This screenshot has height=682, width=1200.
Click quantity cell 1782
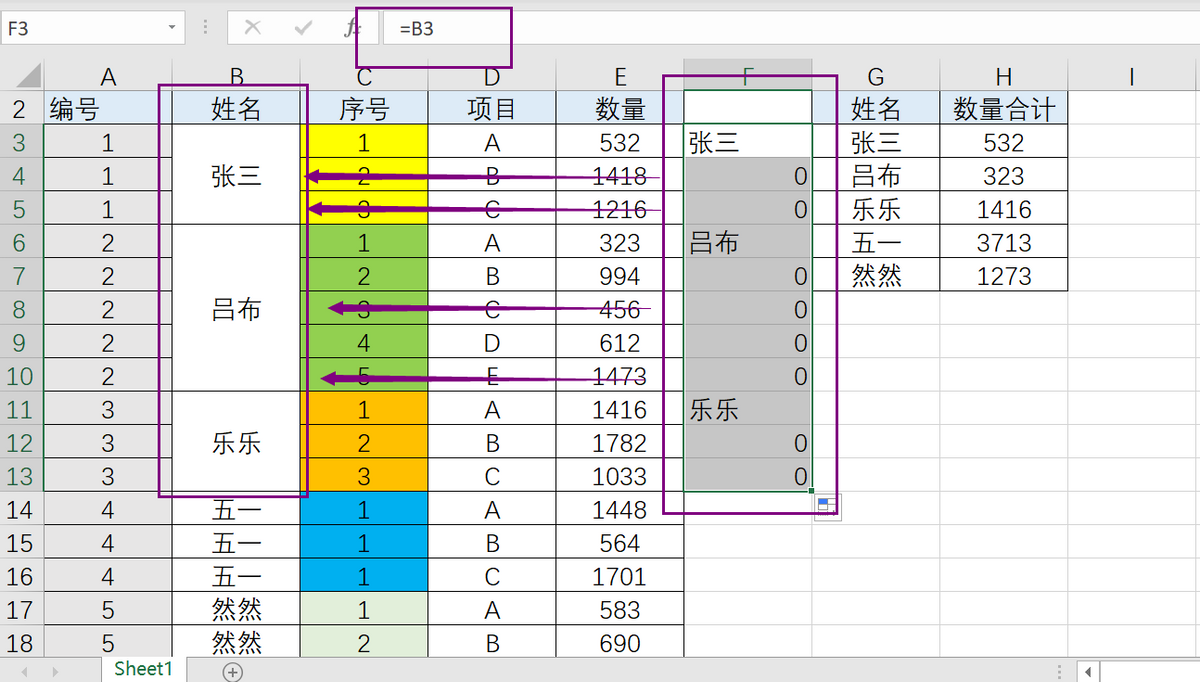(x=620, y=442)
